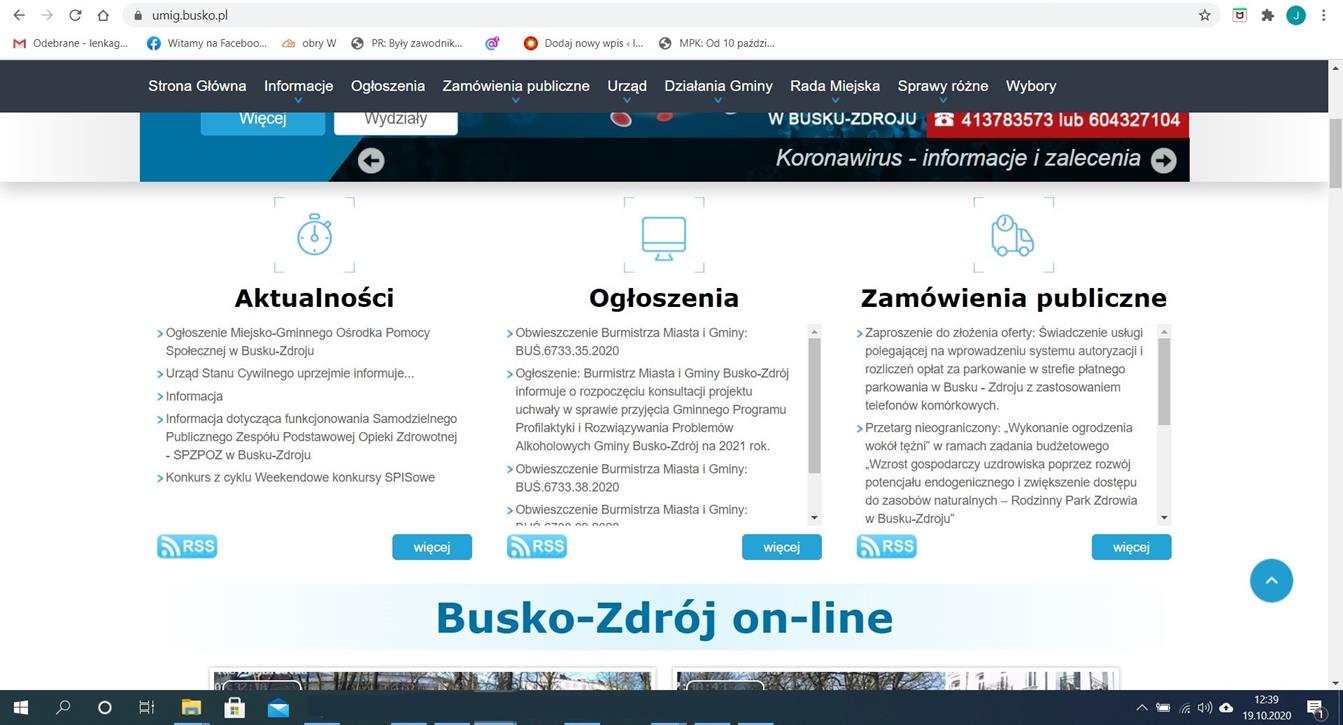Open the Wybory menu item
The image size is (1343, 725).
(x=1031, y=86)
